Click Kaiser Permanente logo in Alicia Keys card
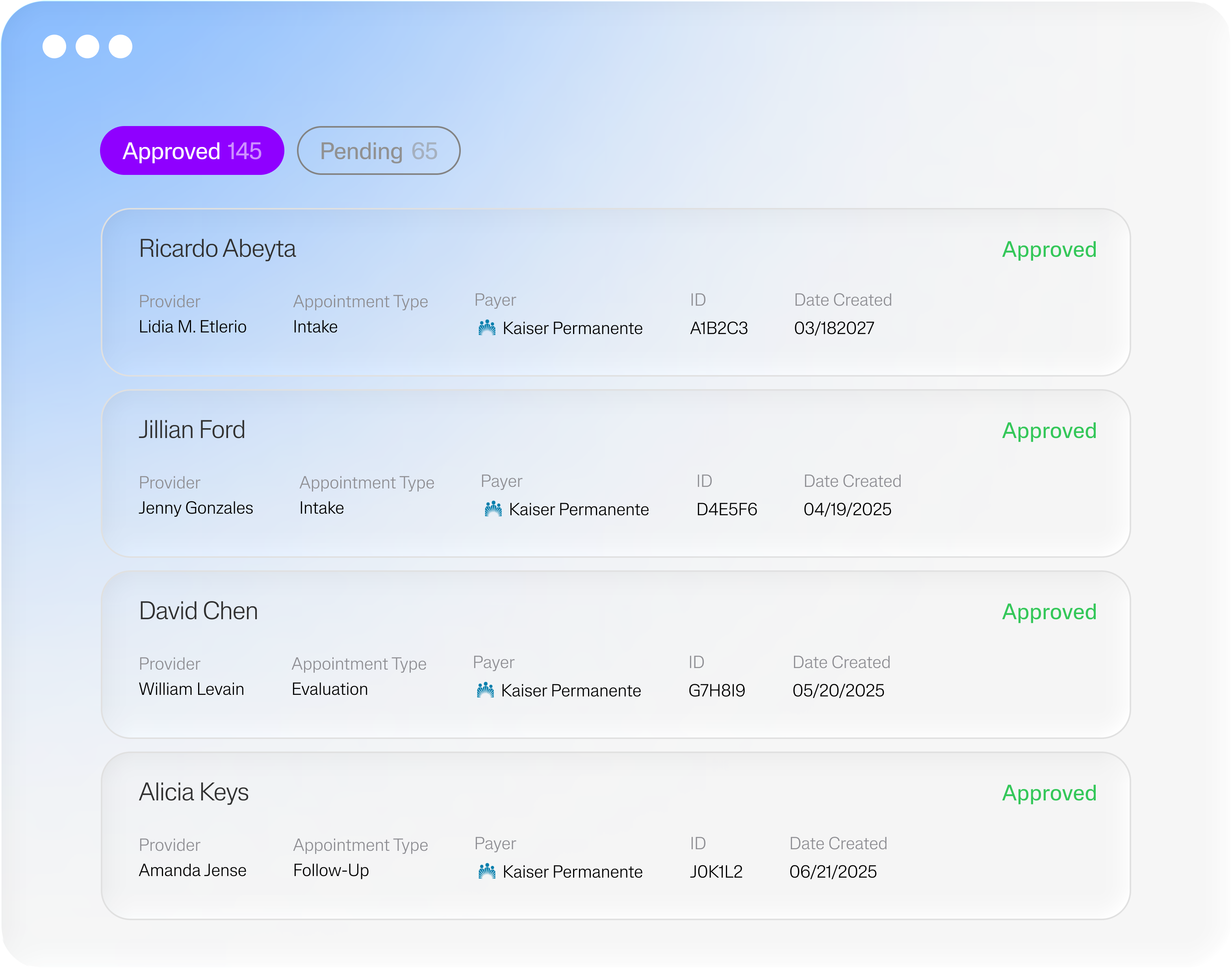This screenshot has height=969, width=1232. point(487,871)
